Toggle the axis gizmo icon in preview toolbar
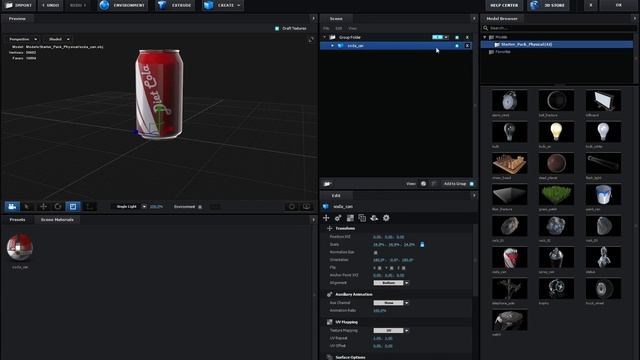Viewport: 640px width, 360px height. [x=89, y=207]
